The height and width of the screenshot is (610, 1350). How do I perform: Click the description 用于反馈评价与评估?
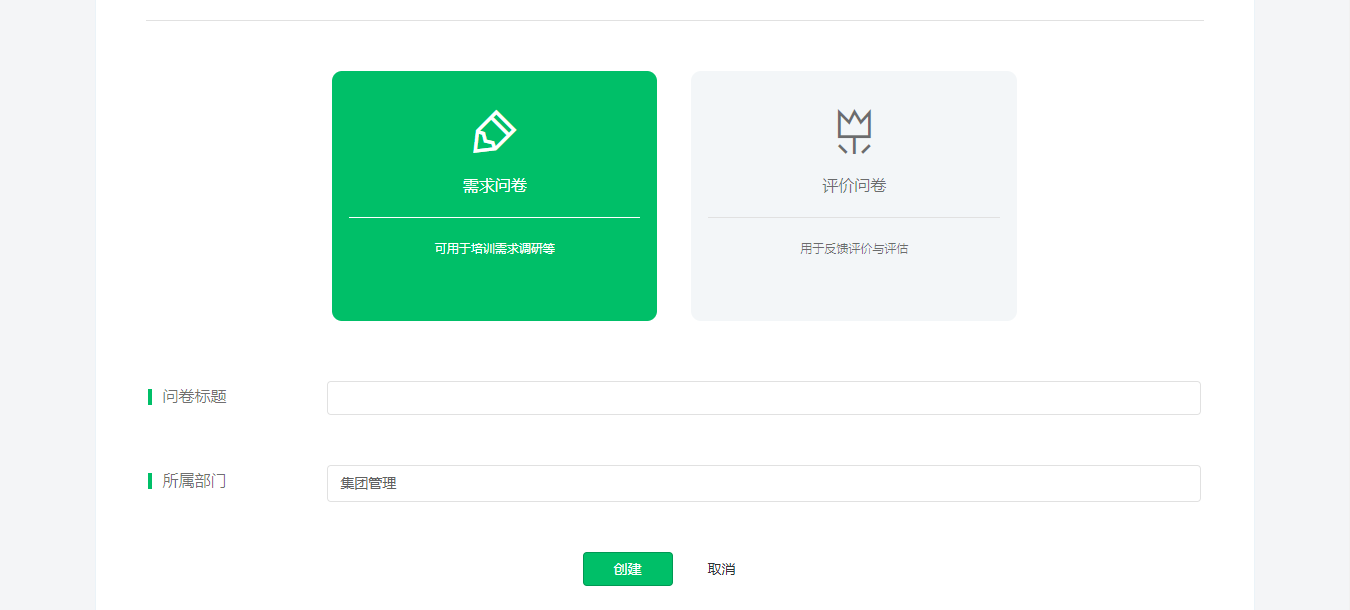854,249
